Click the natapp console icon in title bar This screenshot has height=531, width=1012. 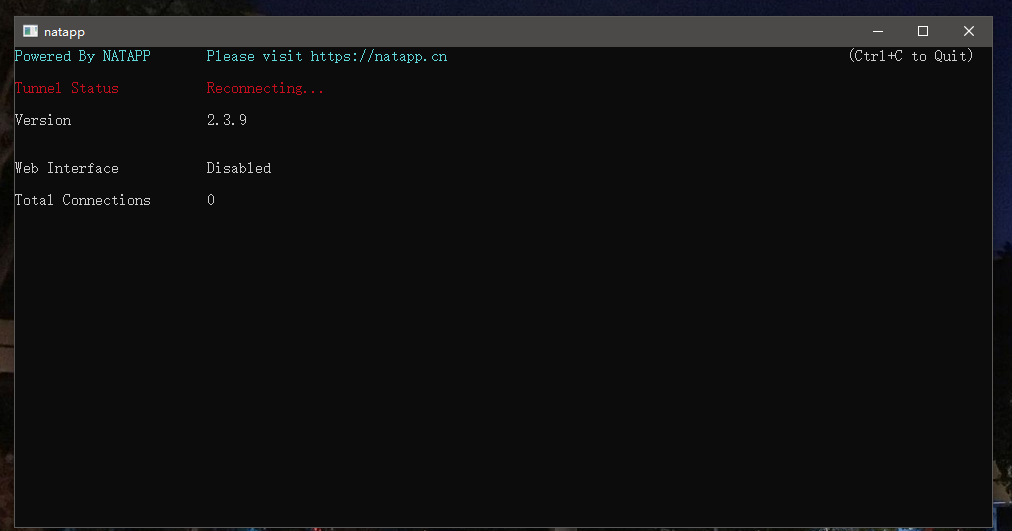click(x=30, y=31)
